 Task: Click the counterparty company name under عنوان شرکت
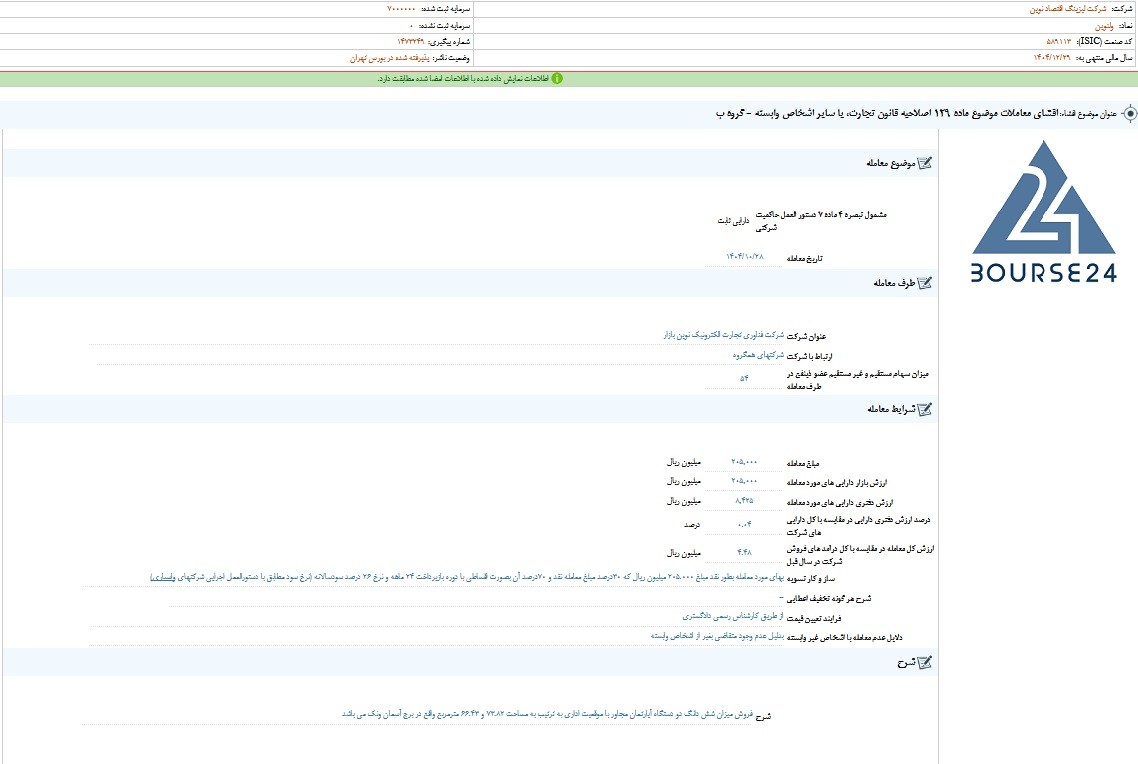[x=724, y=335]
